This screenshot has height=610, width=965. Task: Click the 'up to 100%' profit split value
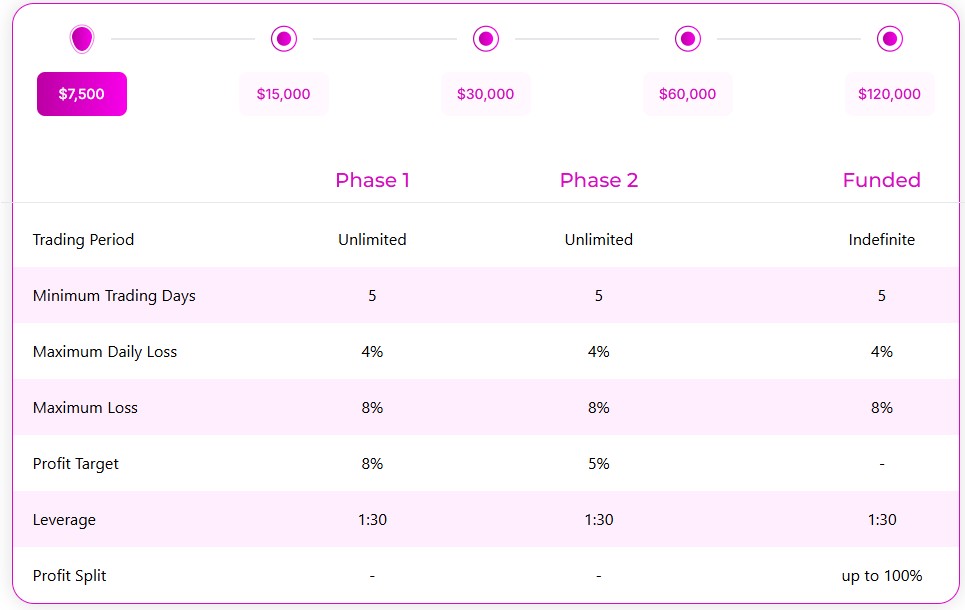pos(882,576)
